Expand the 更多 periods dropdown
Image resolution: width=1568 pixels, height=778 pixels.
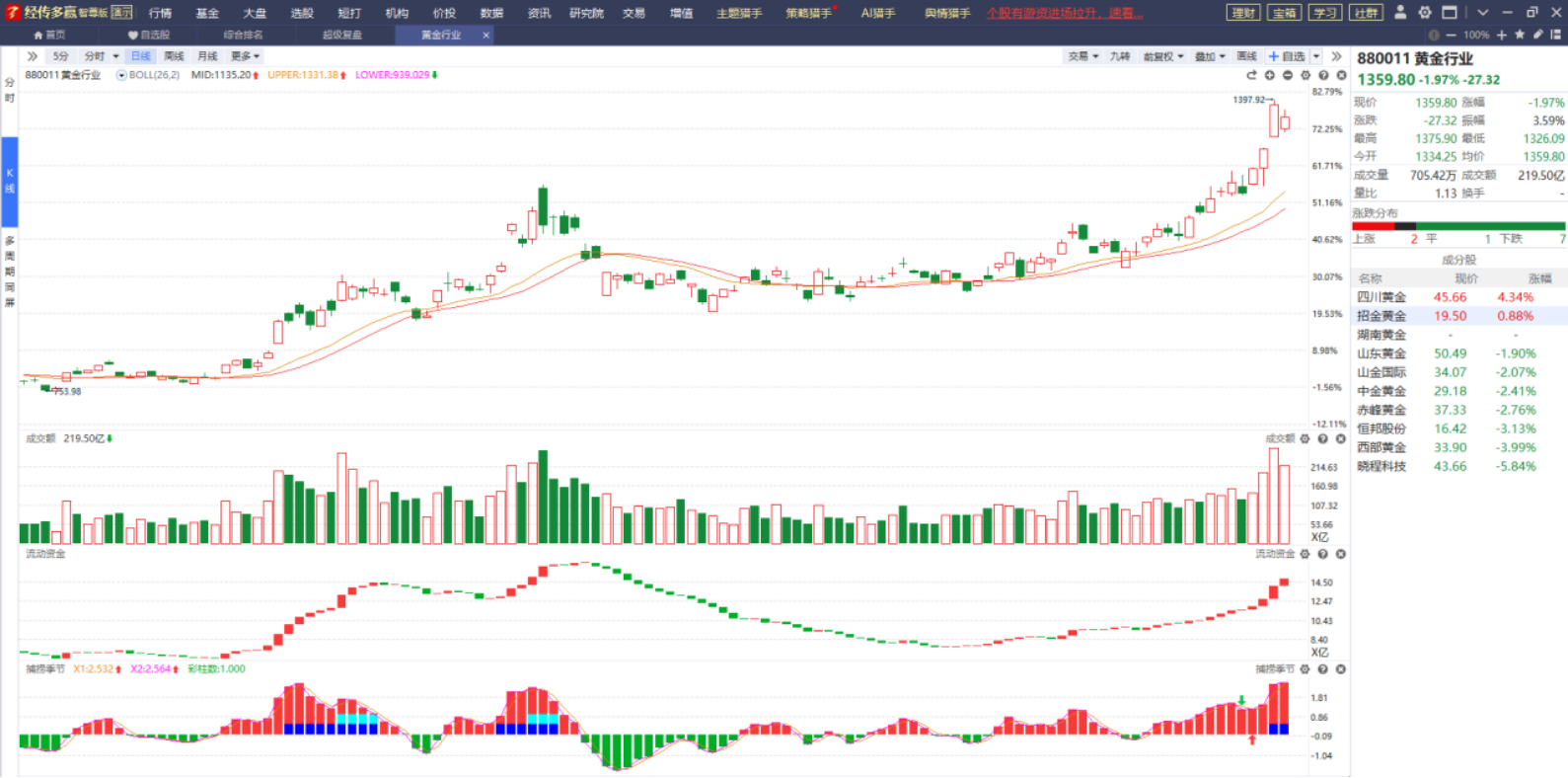click(x=245, y=56)
